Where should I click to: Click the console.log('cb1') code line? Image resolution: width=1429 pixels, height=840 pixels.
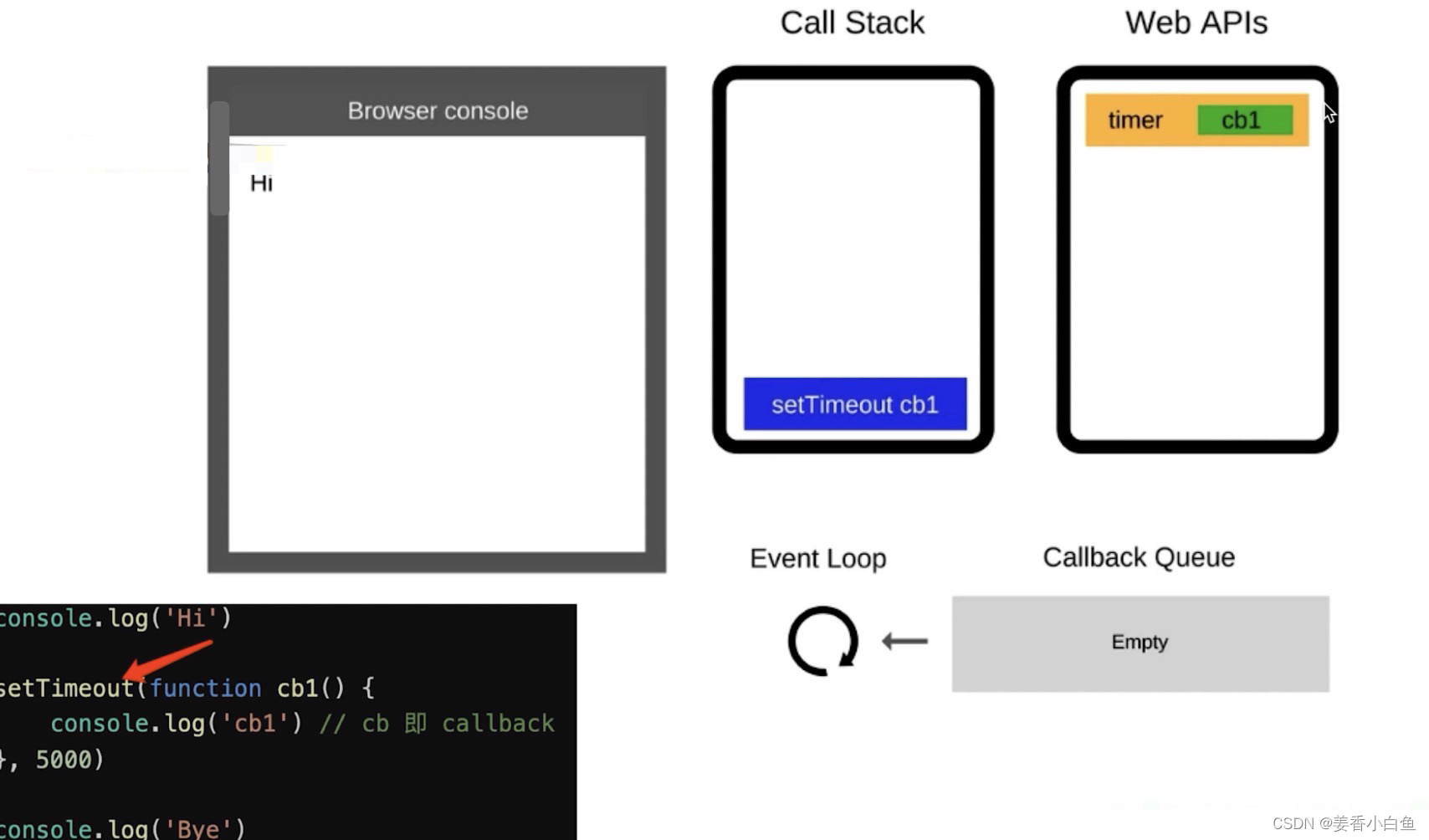coord(177,723)
